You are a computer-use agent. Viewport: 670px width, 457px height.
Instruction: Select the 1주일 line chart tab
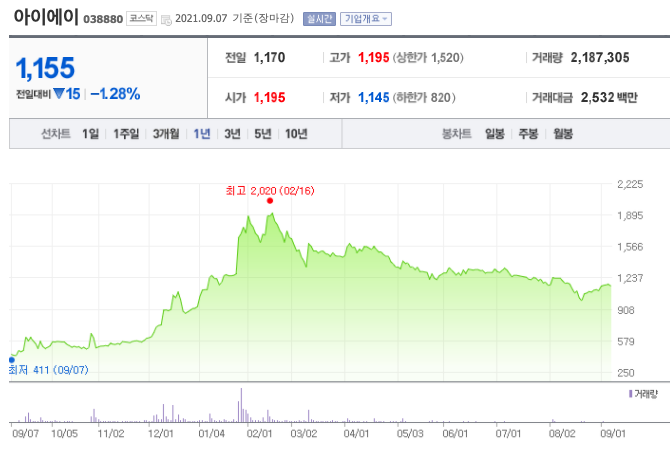126,134
